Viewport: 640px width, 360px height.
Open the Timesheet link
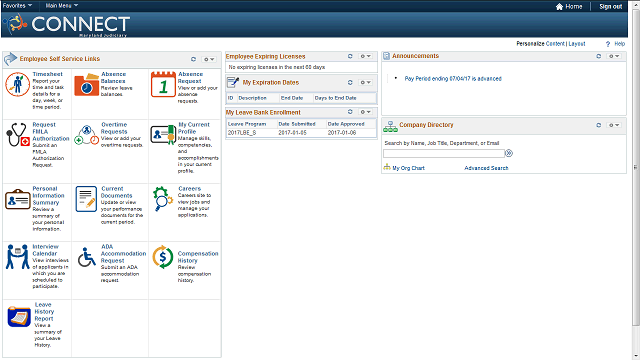[47, 74]
